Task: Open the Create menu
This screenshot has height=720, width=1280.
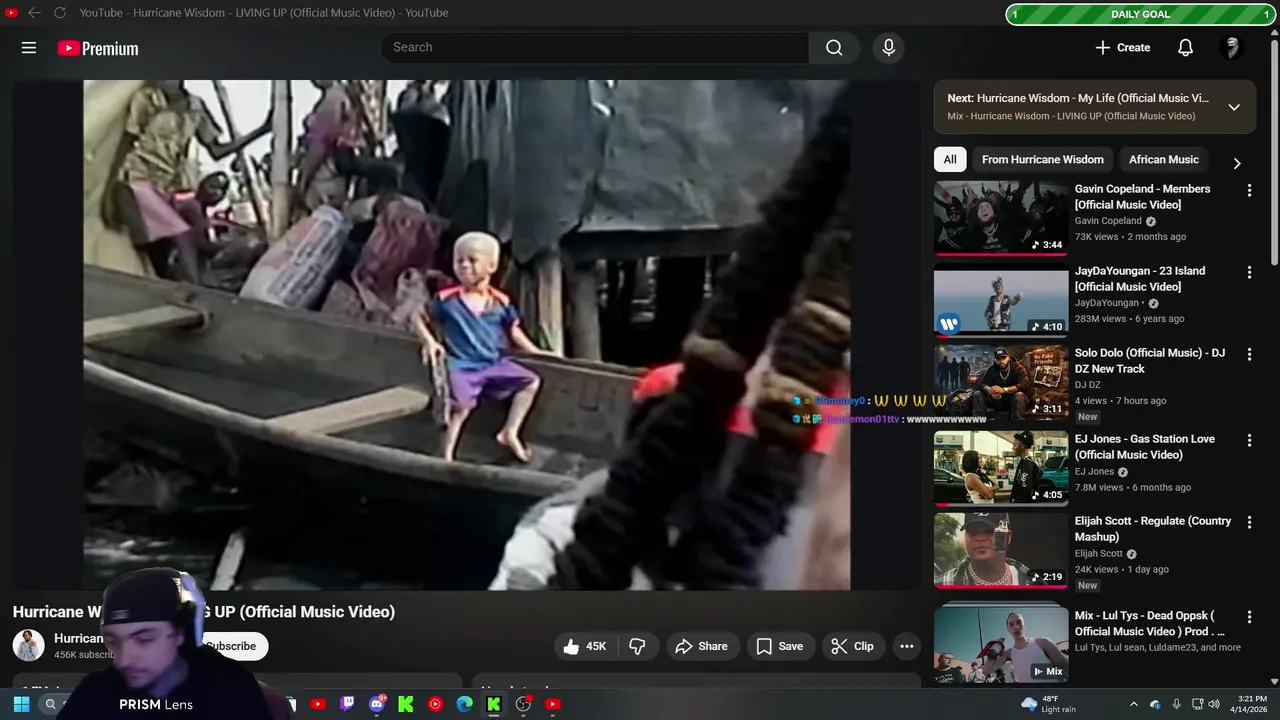Action: tap(1123, 47)
